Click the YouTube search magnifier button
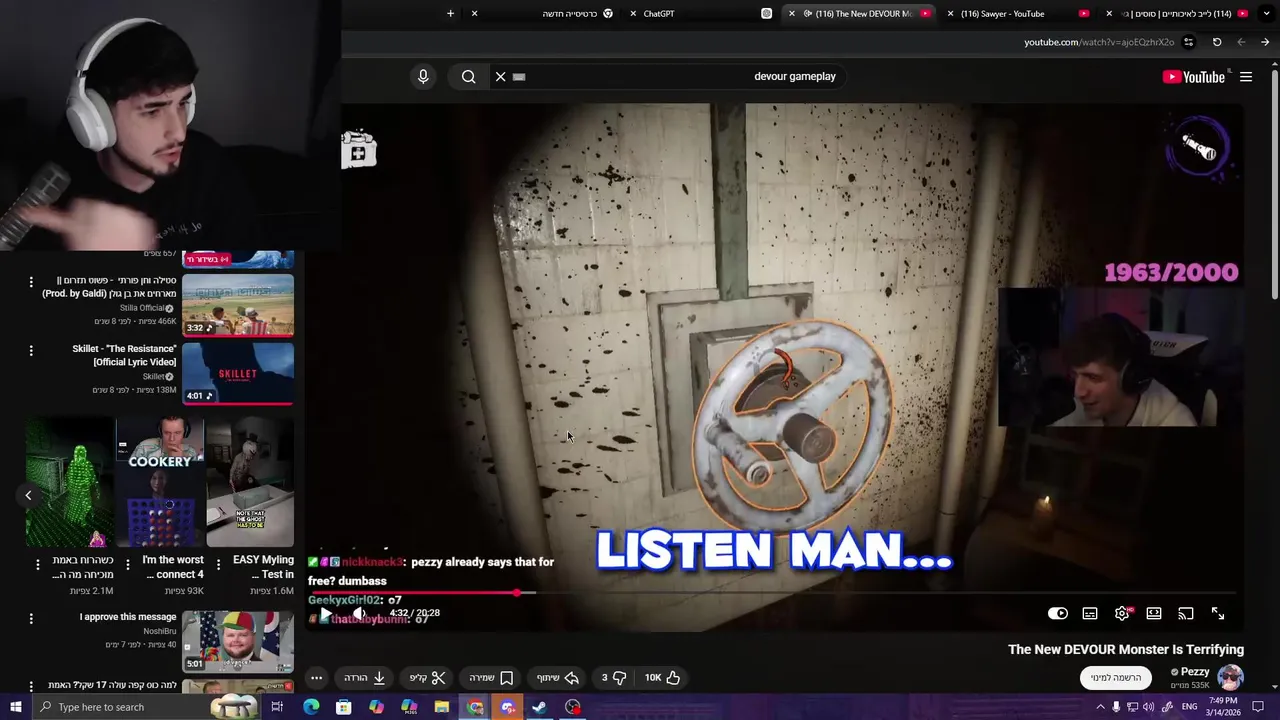This screenshot has height=720, width=1280. point(468,76)
